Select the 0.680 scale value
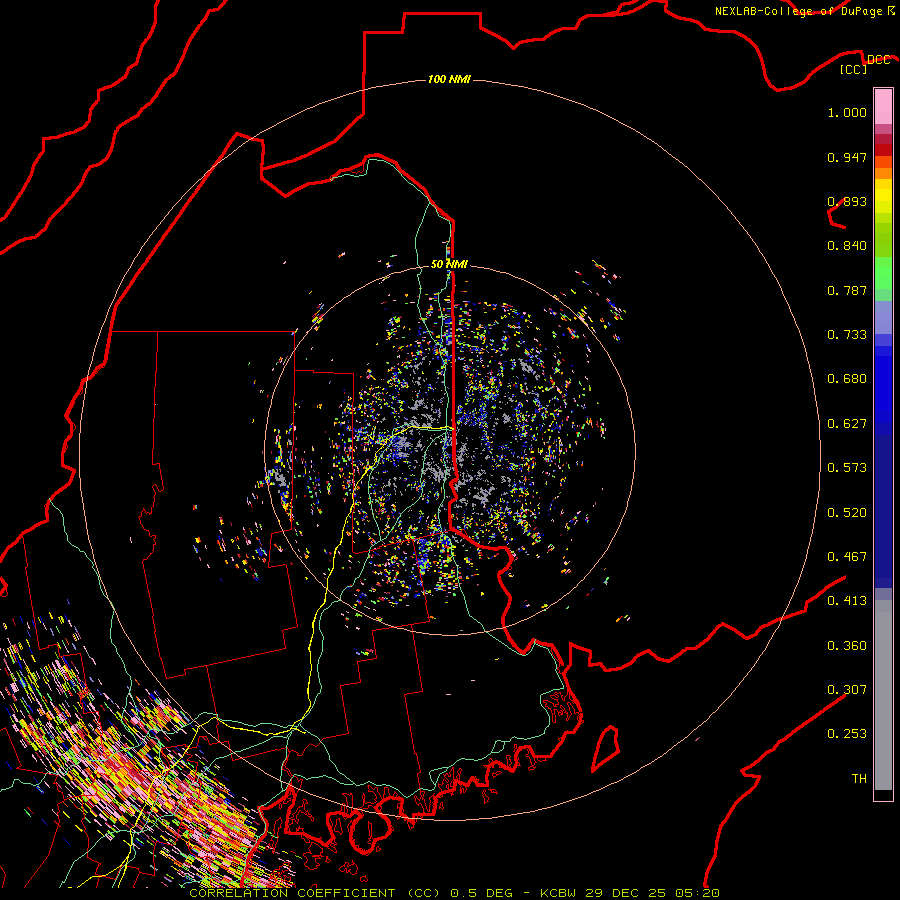This screenshot has height=900, width=900. point(847,379)
